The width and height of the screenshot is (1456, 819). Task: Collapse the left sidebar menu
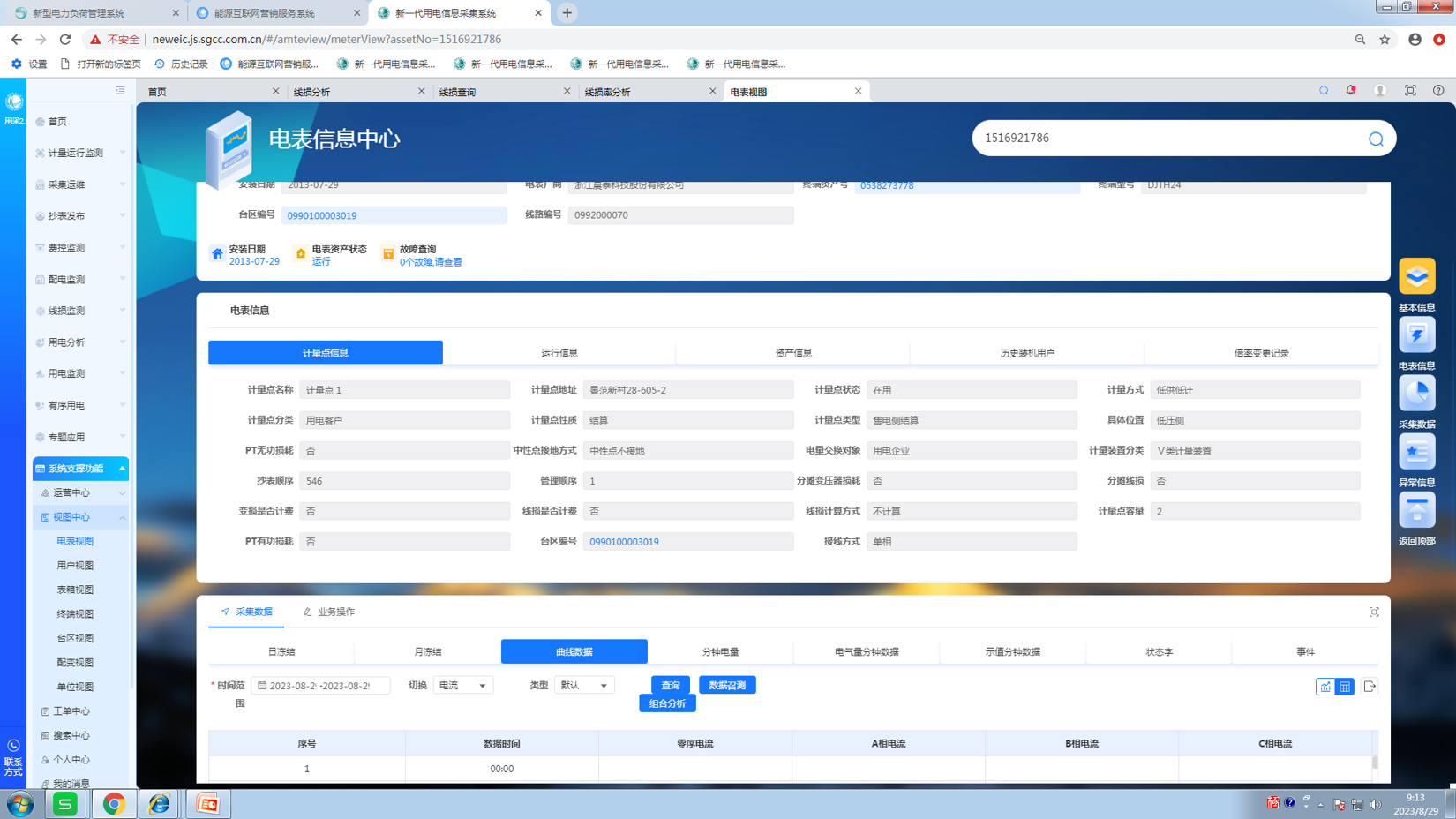click(x=120, y=90)
